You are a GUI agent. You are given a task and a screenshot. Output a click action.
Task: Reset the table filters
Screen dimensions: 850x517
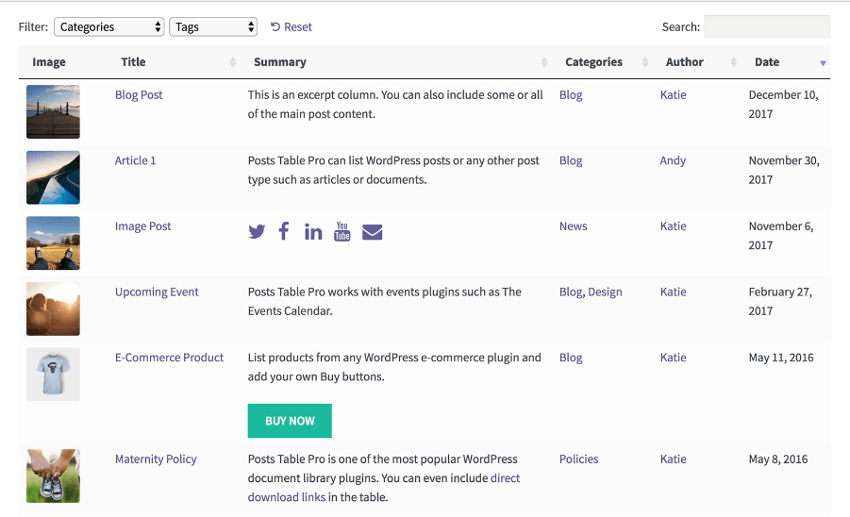(291, 27)
